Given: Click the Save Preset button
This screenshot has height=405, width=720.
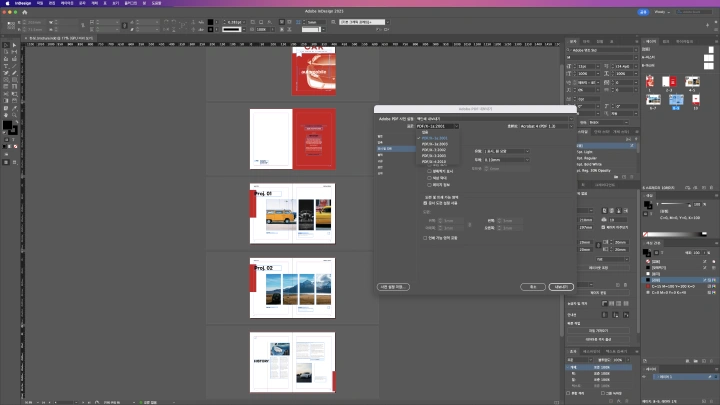Looking at the screenshot, I should (x=394, y=287).
